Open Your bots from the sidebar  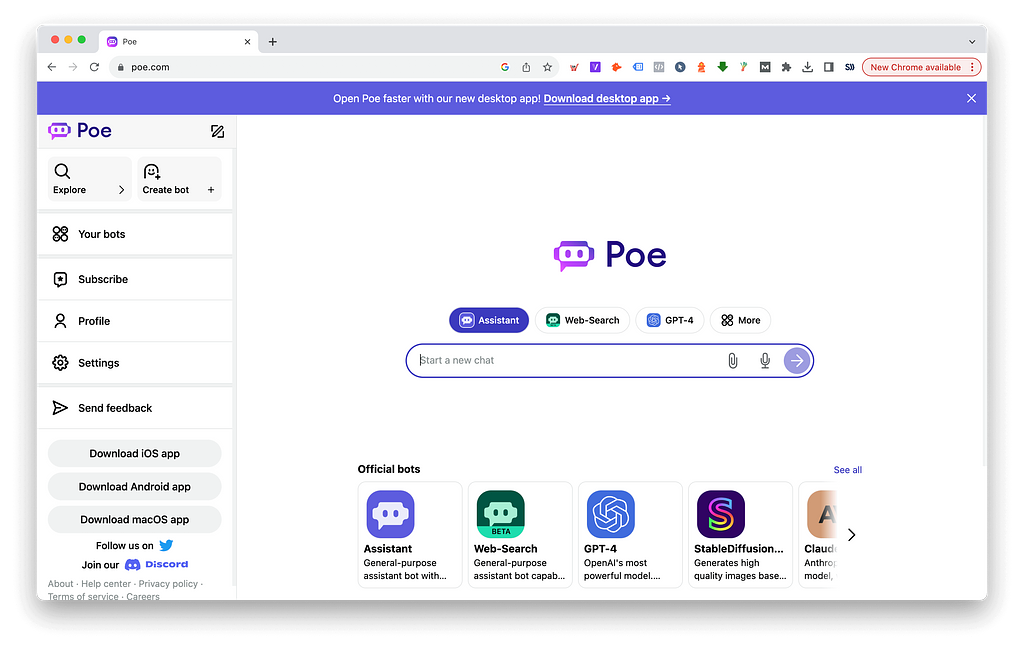[135, 234]
